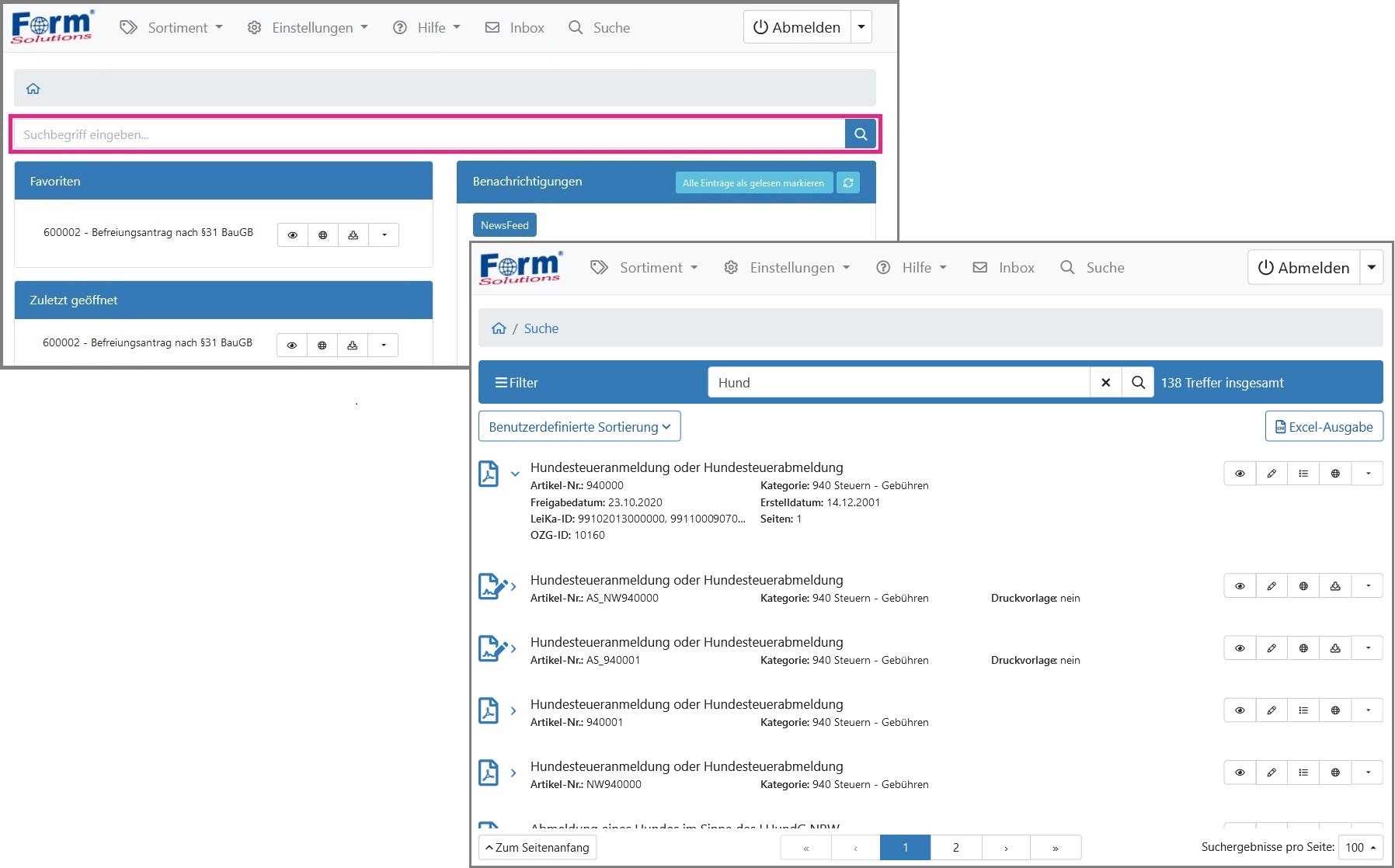Screen dimensions: 1395x868
Task: Click globe icon for article 940000
Action: (x=1335, y=474)
